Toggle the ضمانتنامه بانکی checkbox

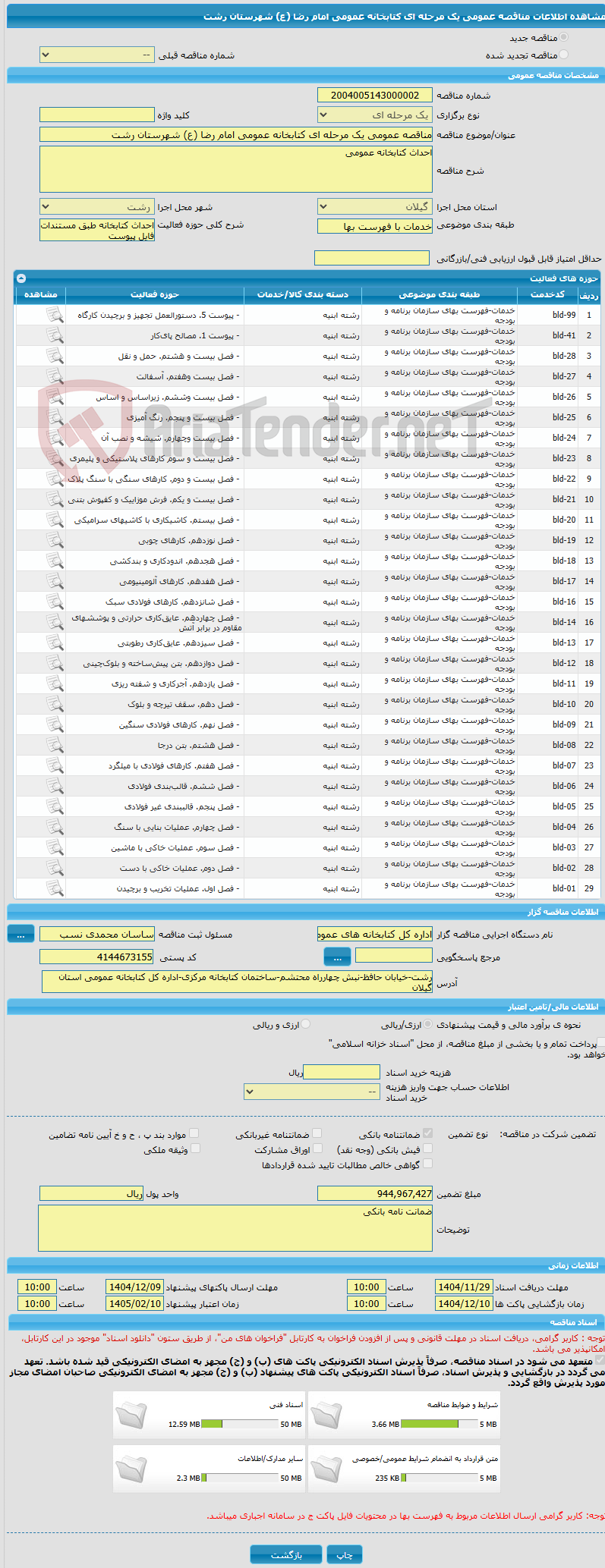(428, 1133)
